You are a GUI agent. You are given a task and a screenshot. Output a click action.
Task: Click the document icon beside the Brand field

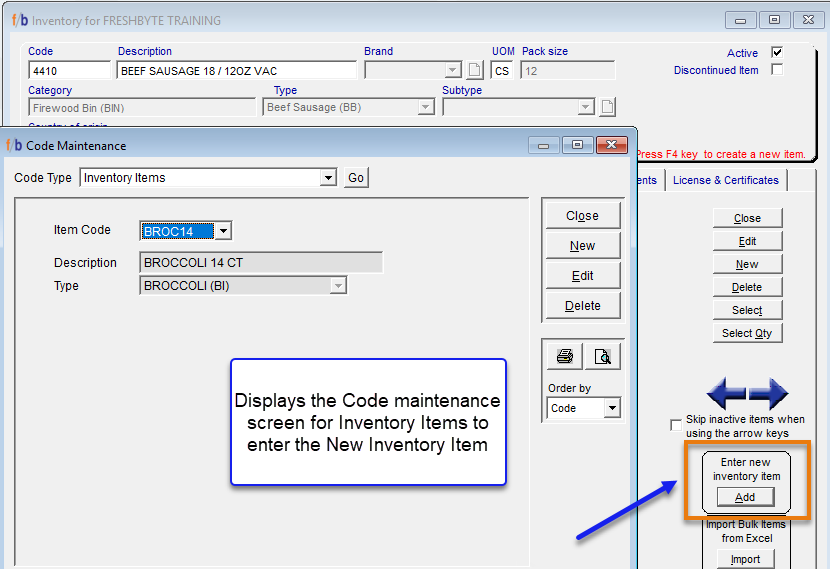[x=475, y=71]
